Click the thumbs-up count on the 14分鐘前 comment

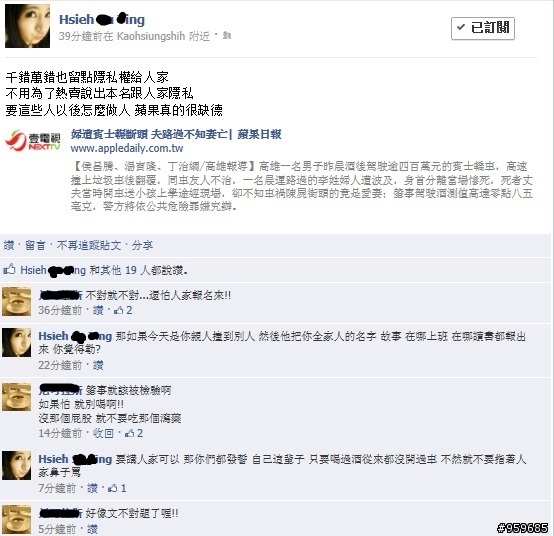click(134, 433)
